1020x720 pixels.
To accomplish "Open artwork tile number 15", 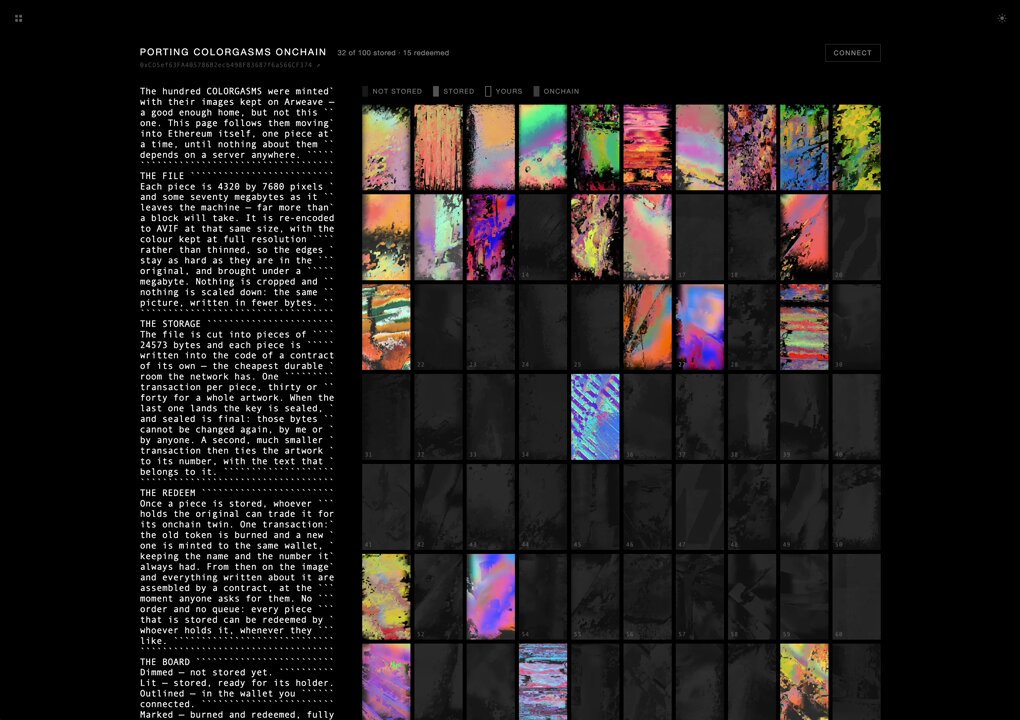I will [595, 237].
